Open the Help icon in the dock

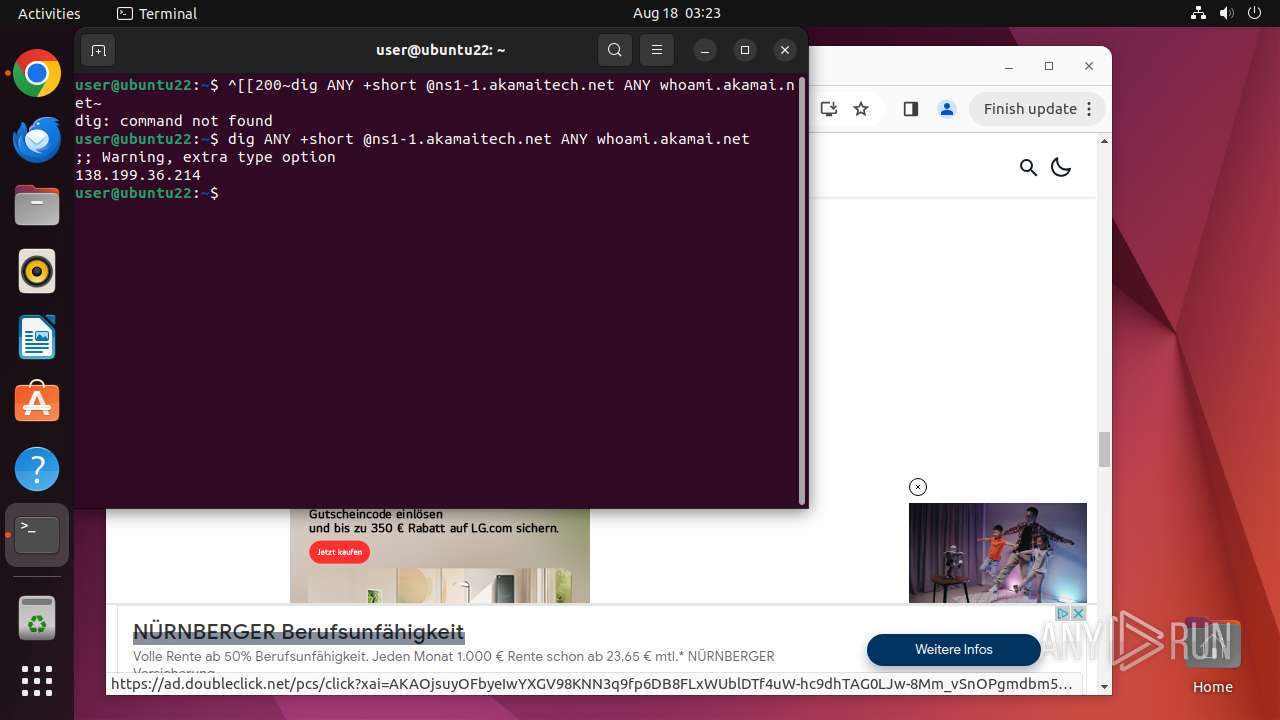click(37, 469)
